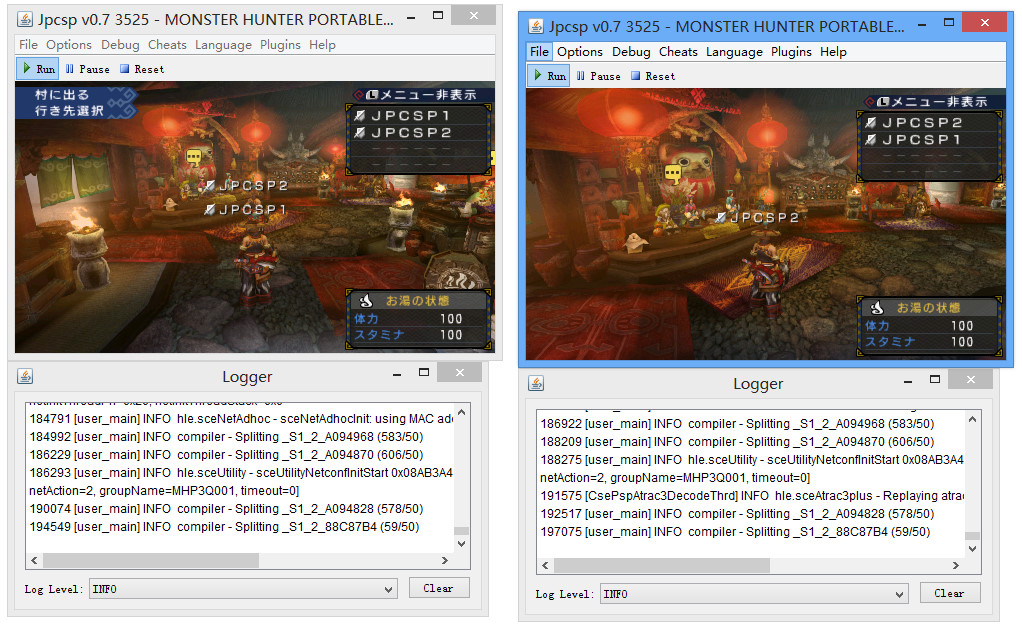
Task: Open the Debug menu in the right Jpcsp window
Action: [x=631, y=52]
